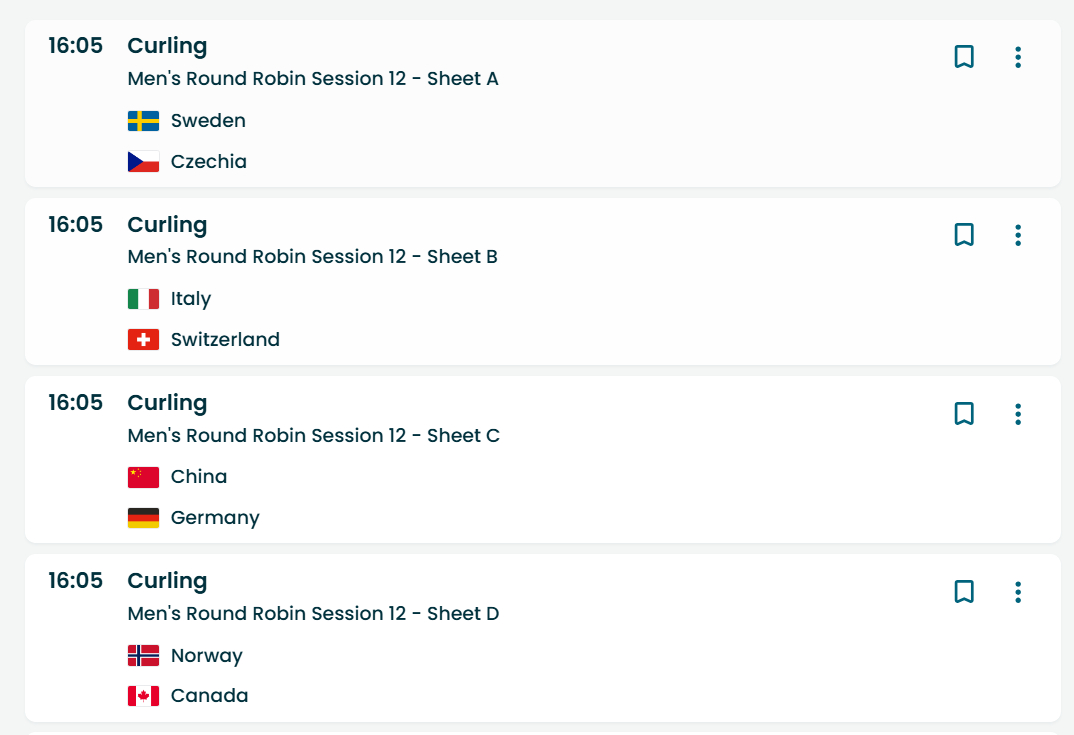Open Men's Round Robin Session 12 Sheet D
The height and width of the screenshot is (735, 1074).
coord(313,614)
